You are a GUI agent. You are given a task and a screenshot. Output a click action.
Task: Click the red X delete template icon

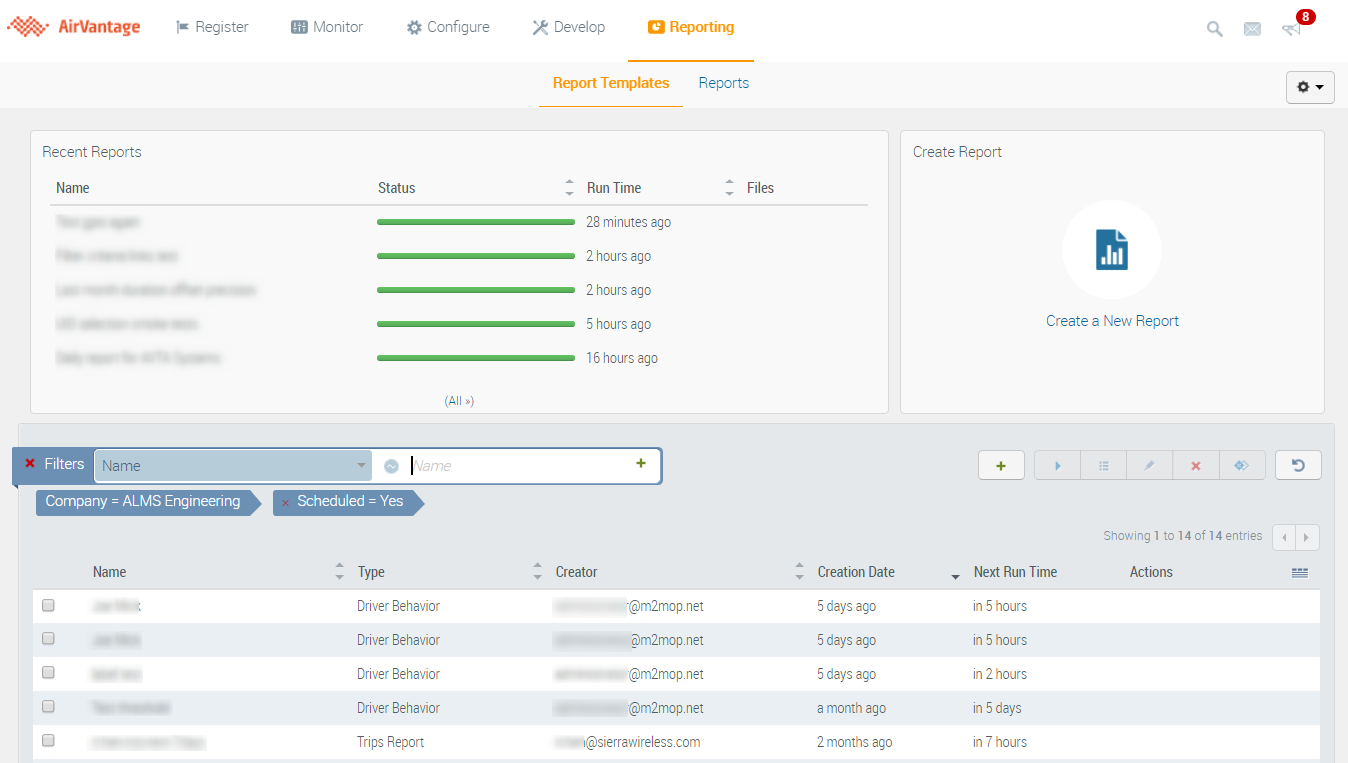(1195, 465)
